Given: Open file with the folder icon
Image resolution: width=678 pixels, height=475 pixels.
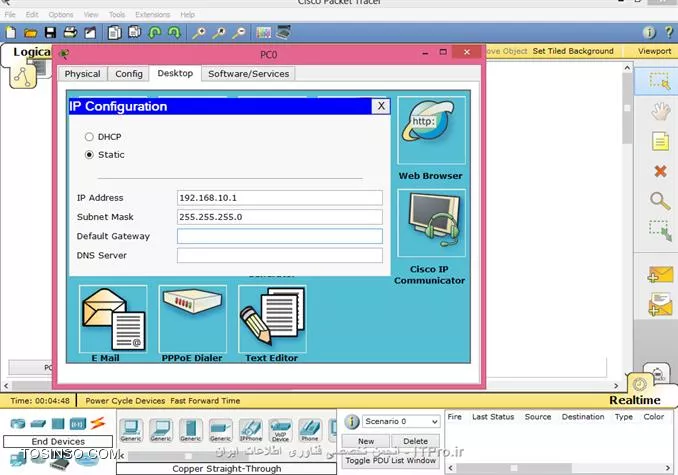Looking at the screenshot, I should (30, 33).
